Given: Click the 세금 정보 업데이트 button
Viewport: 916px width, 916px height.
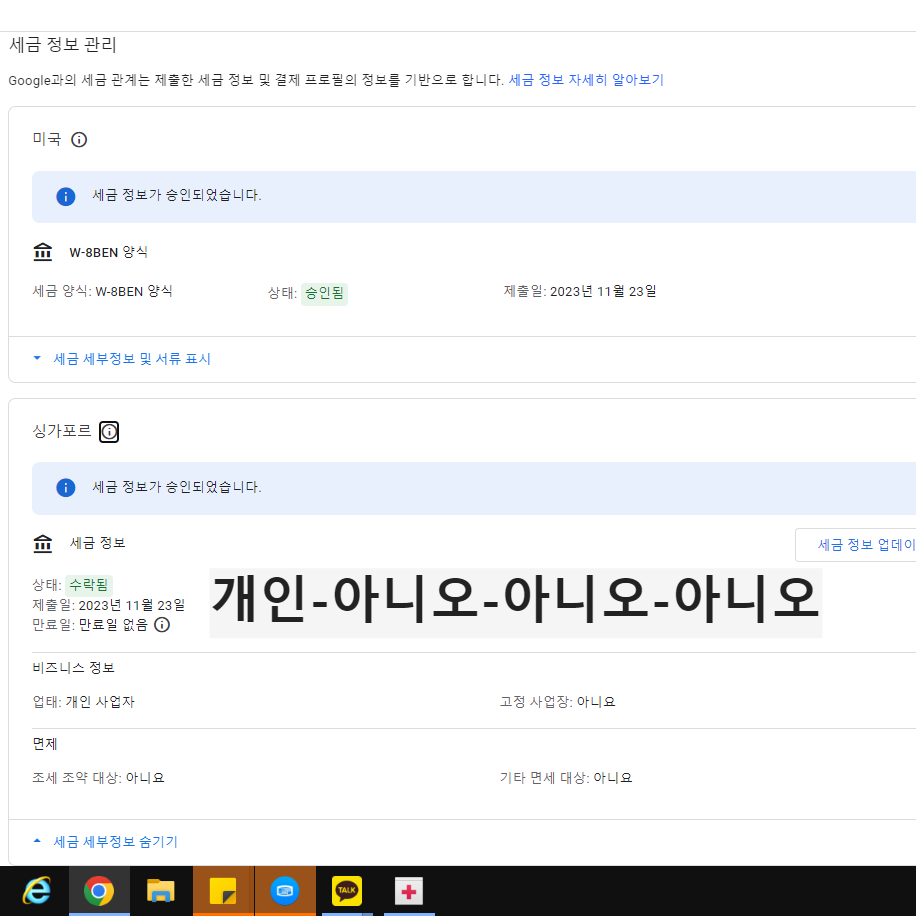Looking at the screenshot, I should [856, 545].
